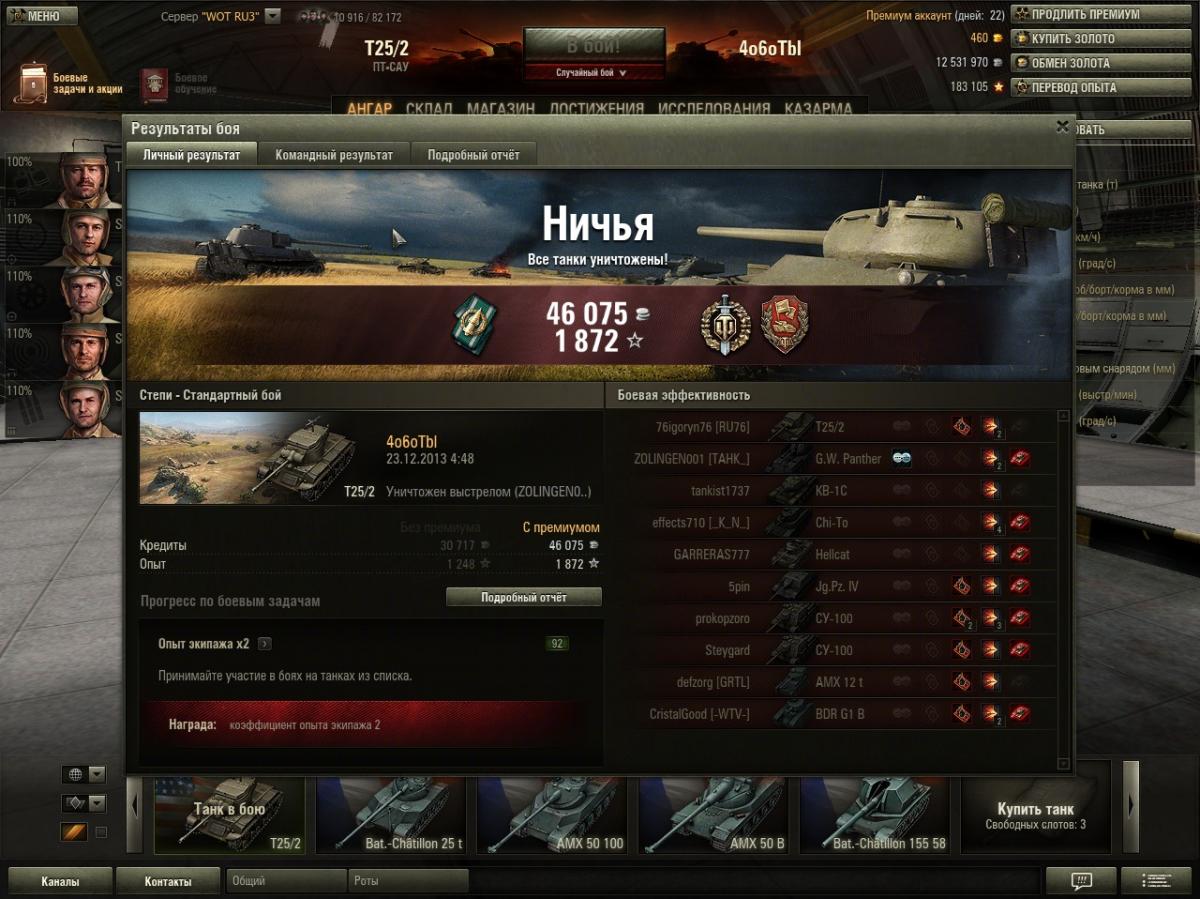1200x899 pixels.
Task: Expand the Случайный бой battle type selector
Action: tap(594, 73)
